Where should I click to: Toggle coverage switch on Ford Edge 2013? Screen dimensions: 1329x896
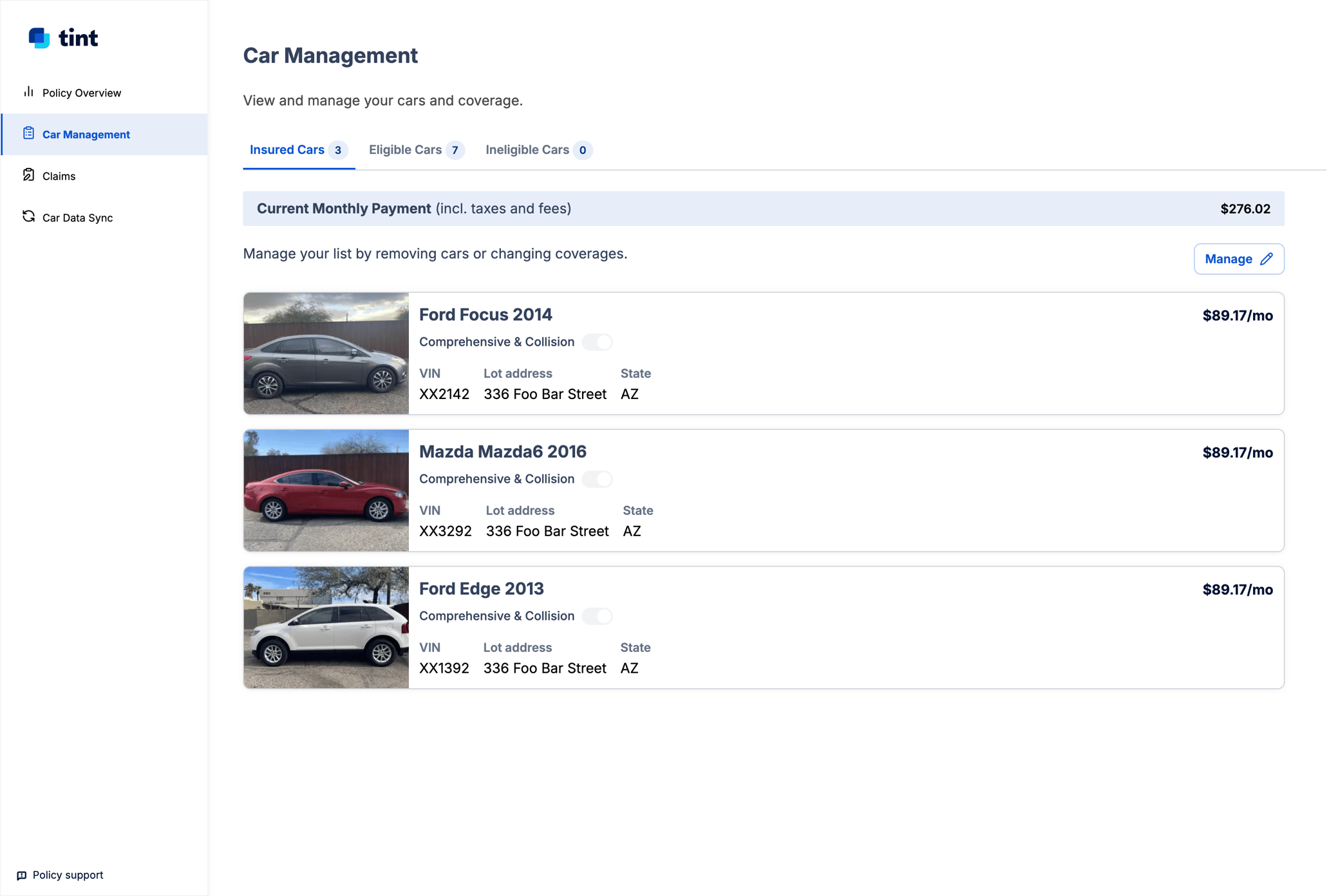point(597,616)
